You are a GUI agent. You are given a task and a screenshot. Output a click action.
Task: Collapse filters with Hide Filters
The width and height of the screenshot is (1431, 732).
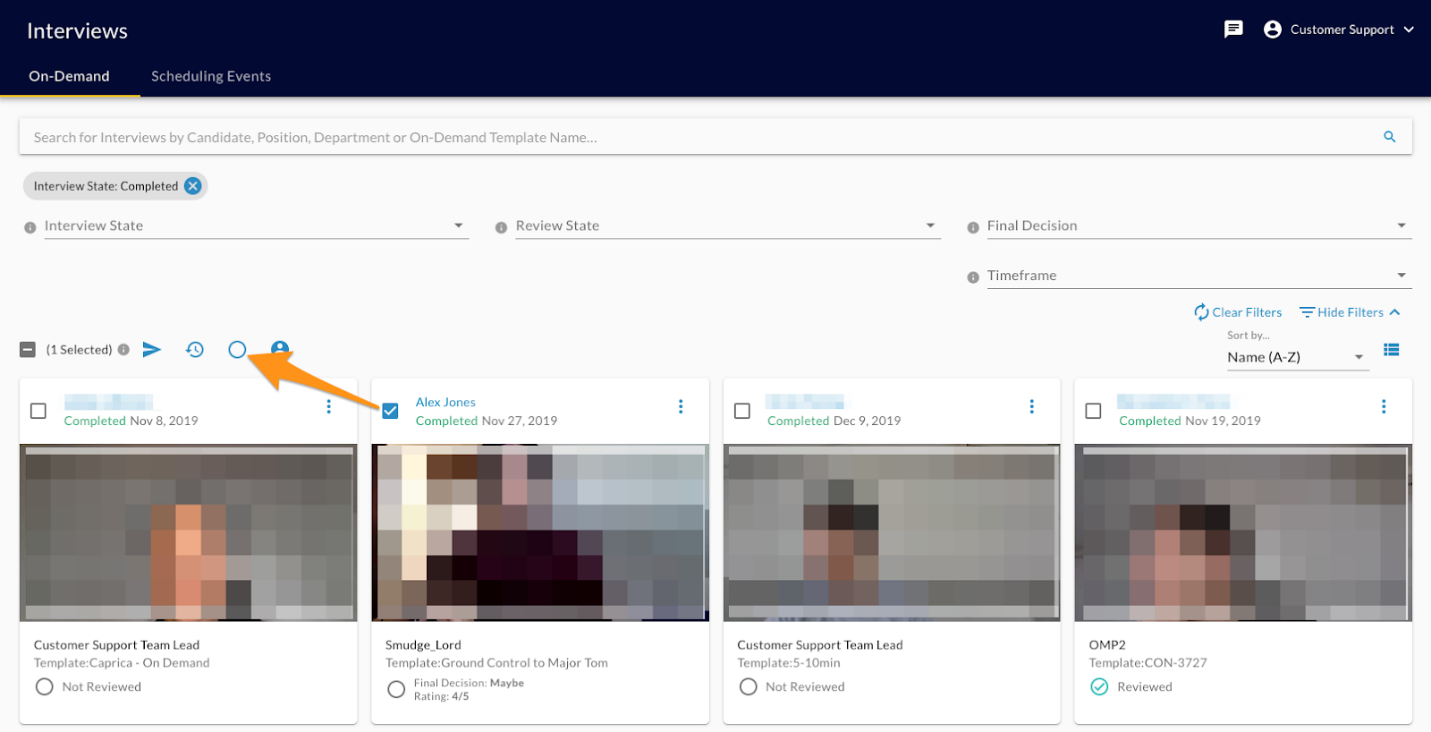click(1350, 312)
